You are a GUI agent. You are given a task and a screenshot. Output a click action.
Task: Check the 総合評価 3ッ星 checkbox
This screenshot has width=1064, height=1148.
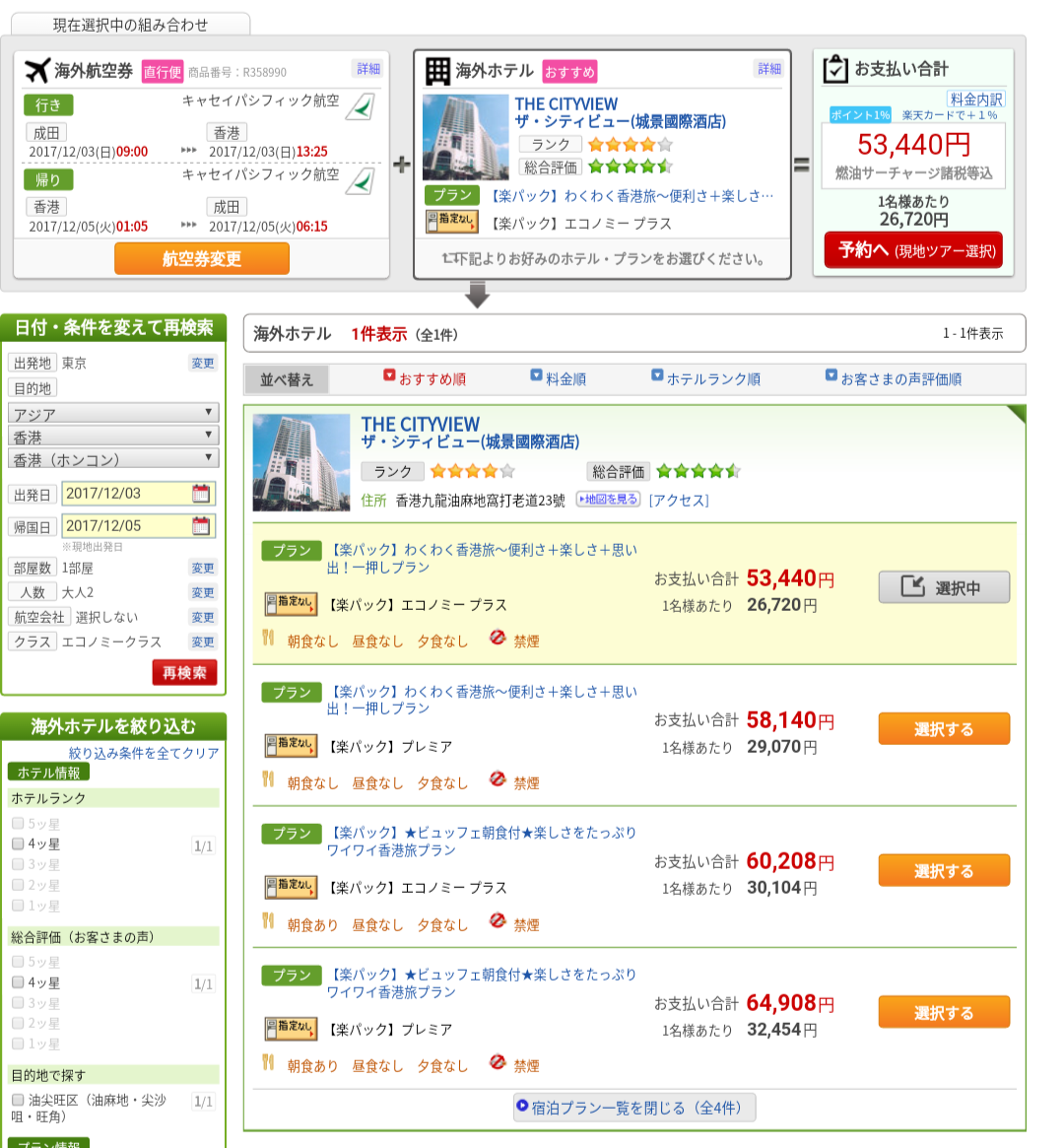tap(19, 1002)
